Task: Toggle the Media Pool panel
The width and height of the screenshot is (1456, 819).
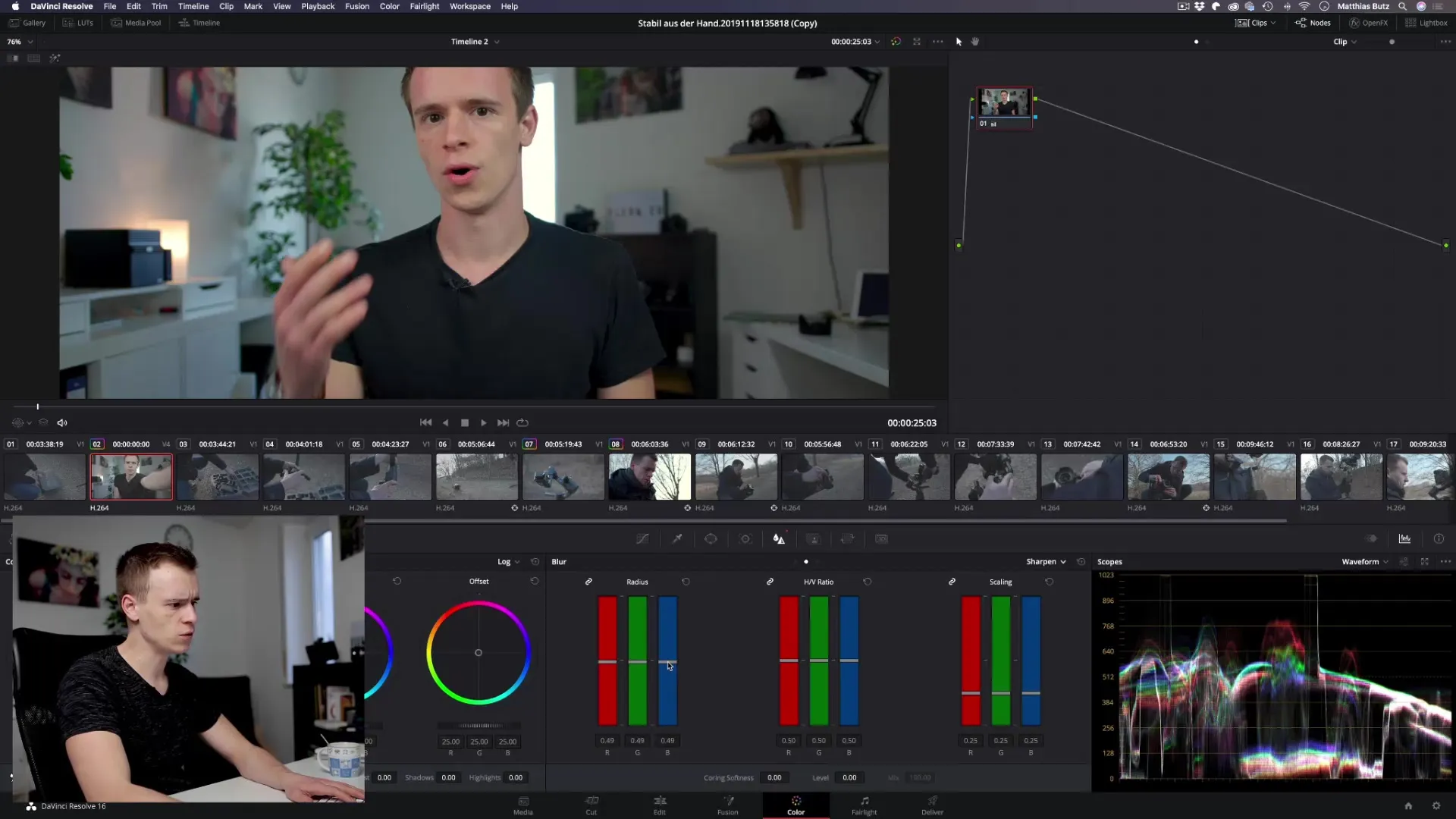Action: (x=136, y=23)
